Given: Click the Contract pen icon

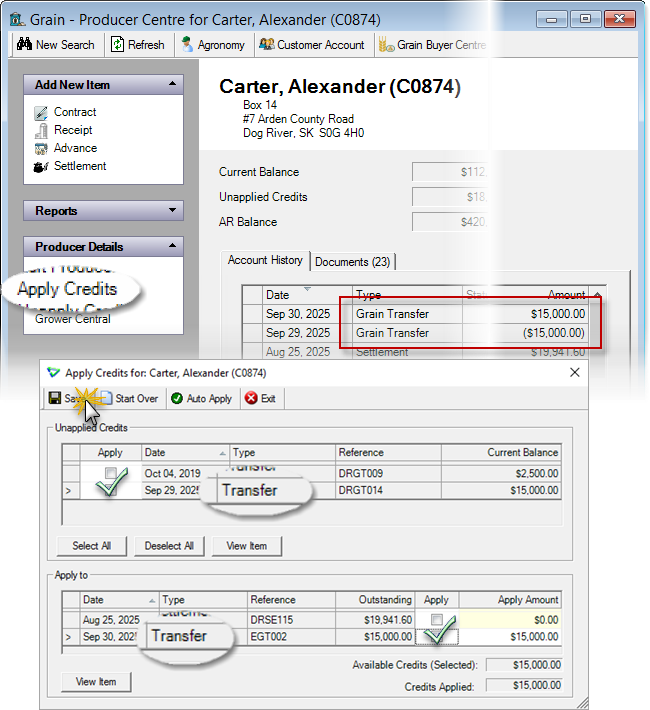Looking at the screenshot, I should 41,113.
